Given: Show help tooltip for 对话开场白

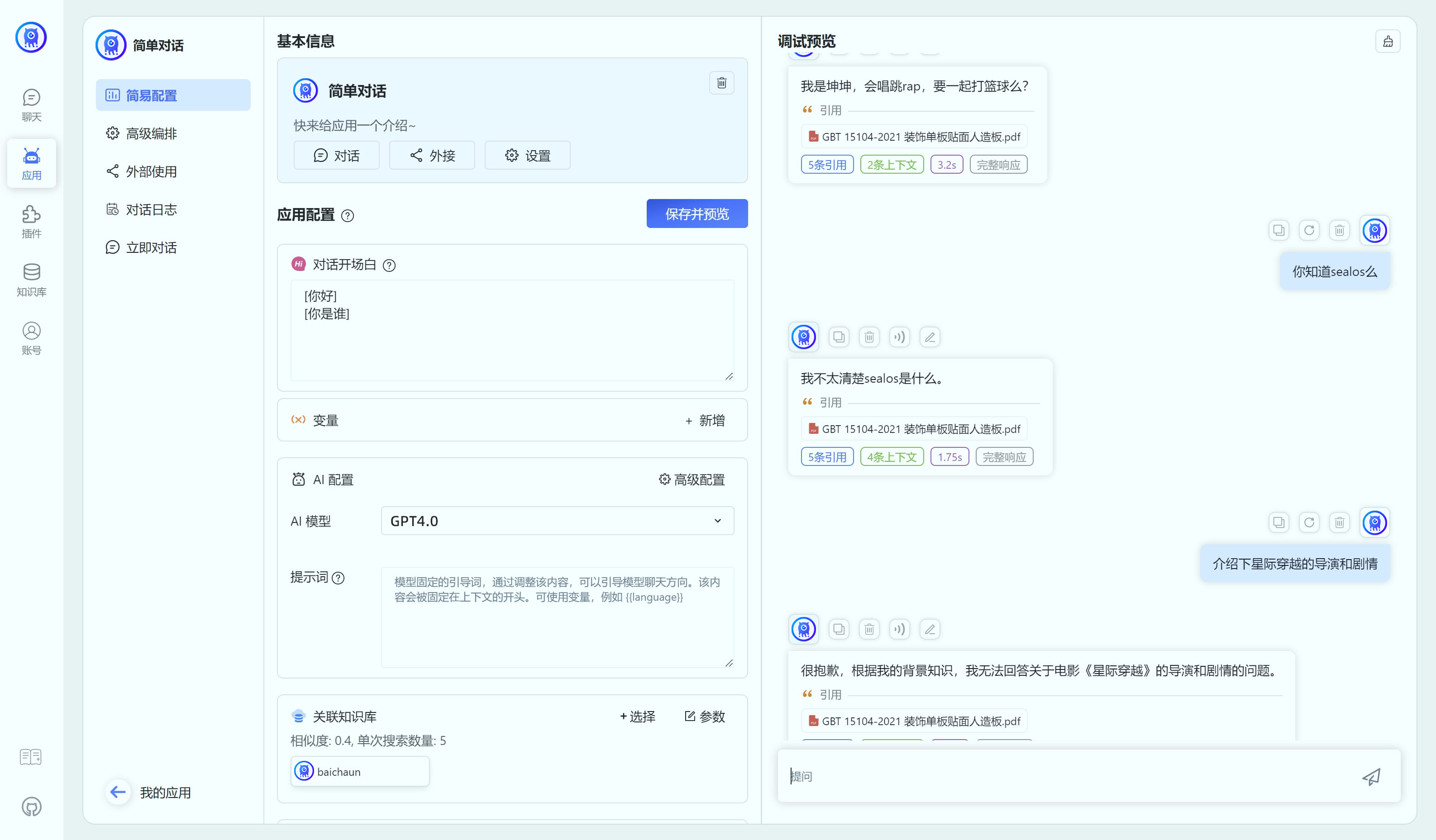Looking at the screenshot, I should 389,266.
